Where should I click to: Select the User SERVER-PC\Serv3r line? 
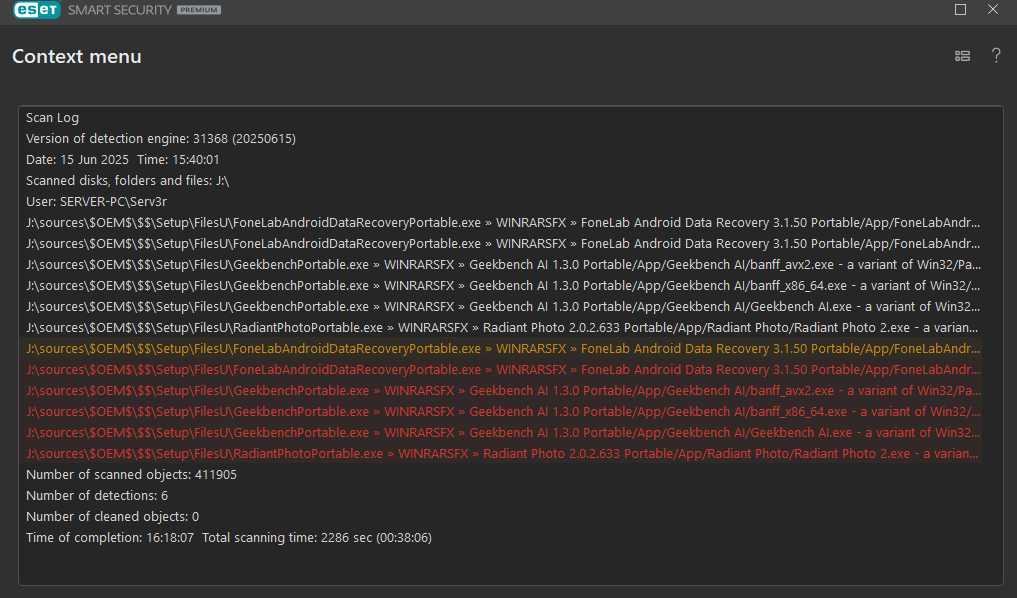pos(97,202)
